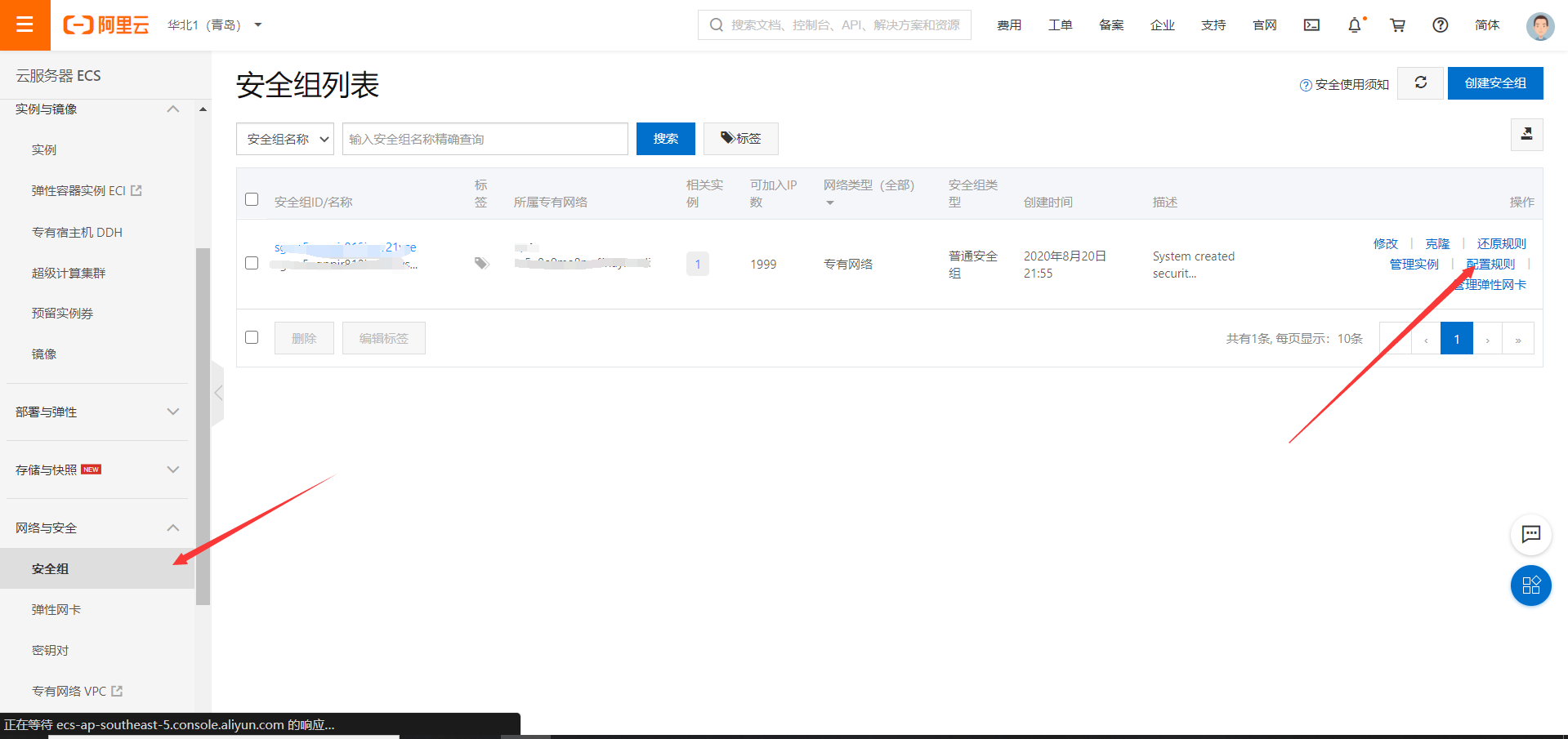This screenshot has height=739, width=1568.
Task: Open the 网络类型（全部）filter dropdown
Action: (830, 202)
